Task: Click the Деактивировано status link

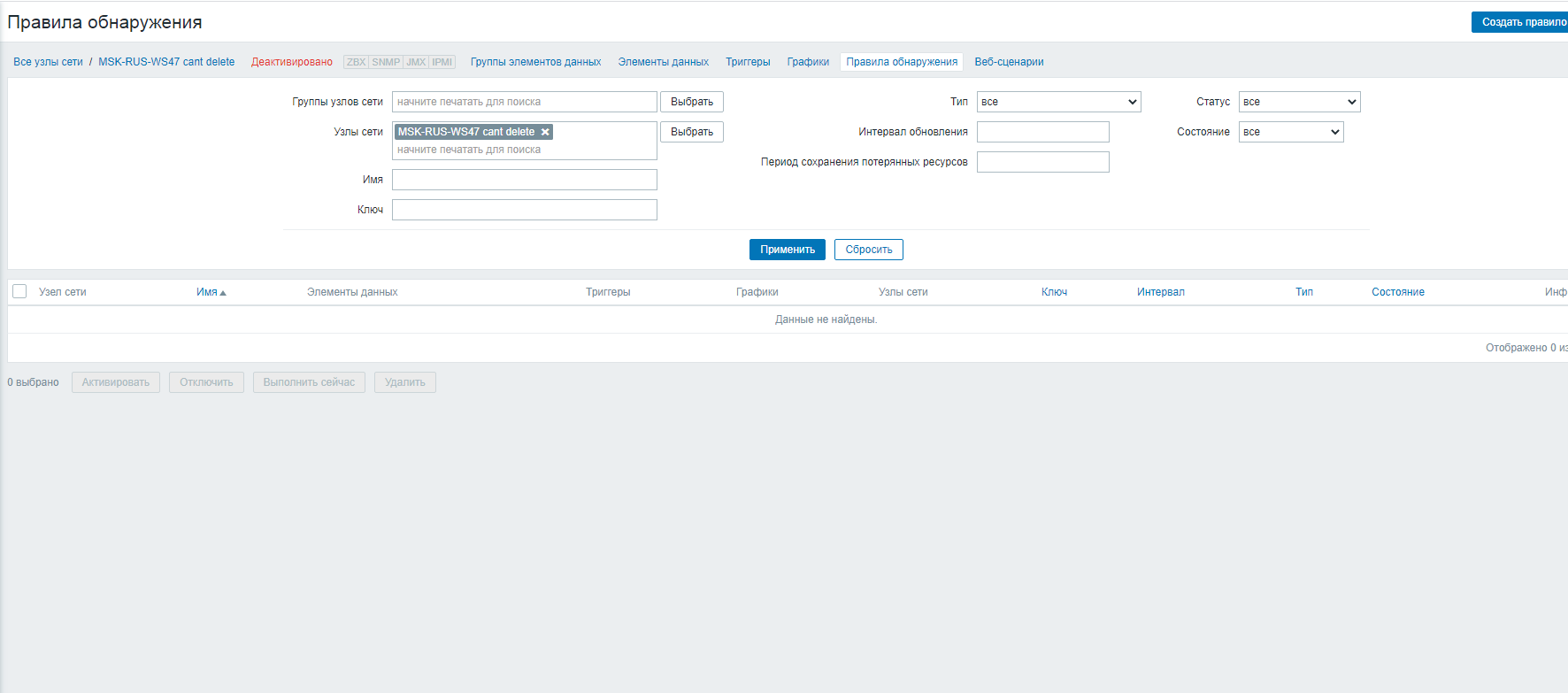Action: 292,62
